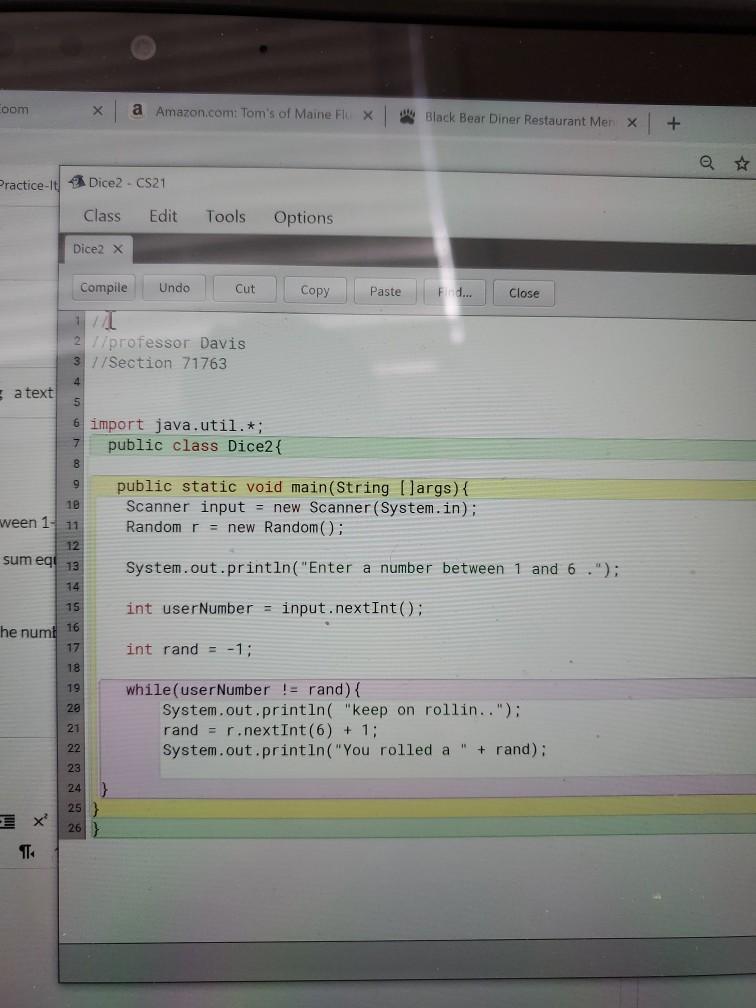Click the paragraph mark icon
The height and width of the screenshot is (1008, 756).
point(26,852)
